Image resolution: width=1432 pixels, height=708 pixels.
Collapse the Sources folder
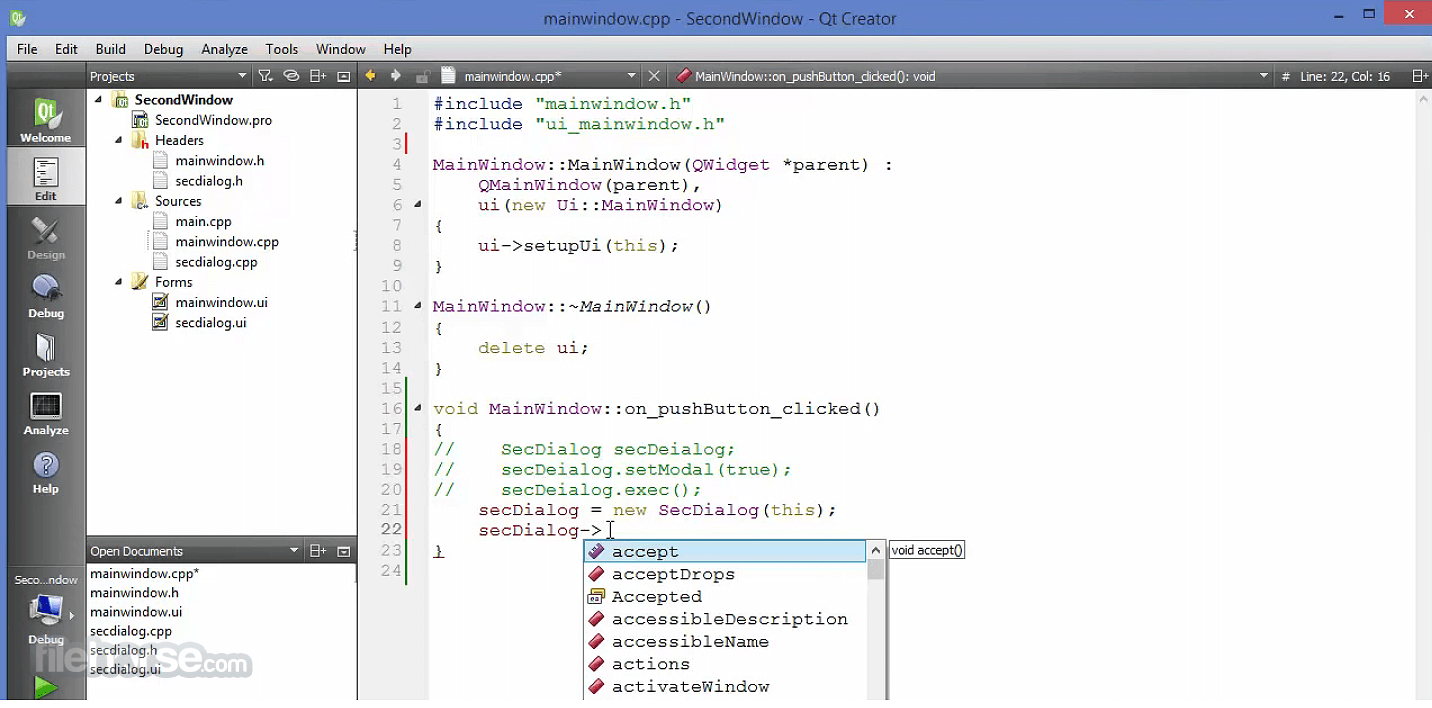(119, 201)
